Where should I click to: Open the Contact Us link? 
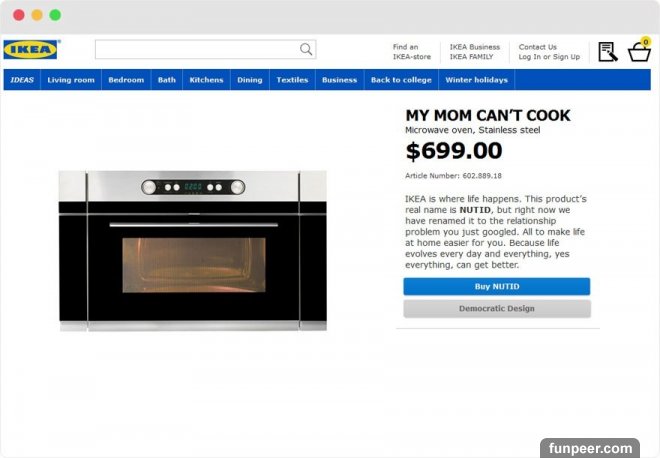pyautogui.click(x=538, y=47)
